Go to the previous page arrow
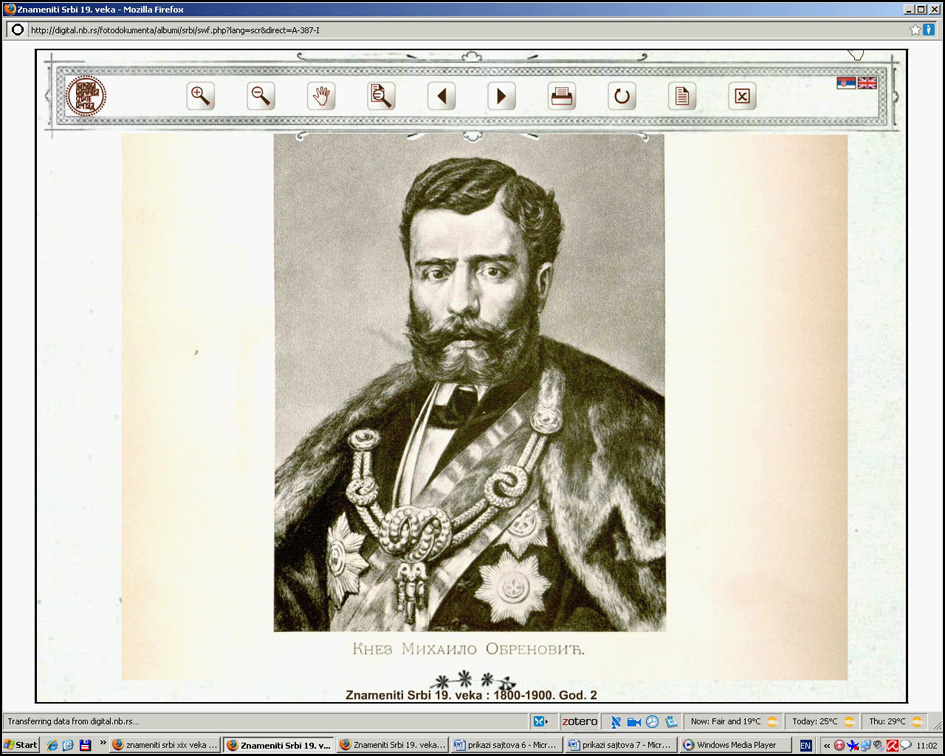The height and width of the screenshot is (756, 945). click(x=441, y=96)
